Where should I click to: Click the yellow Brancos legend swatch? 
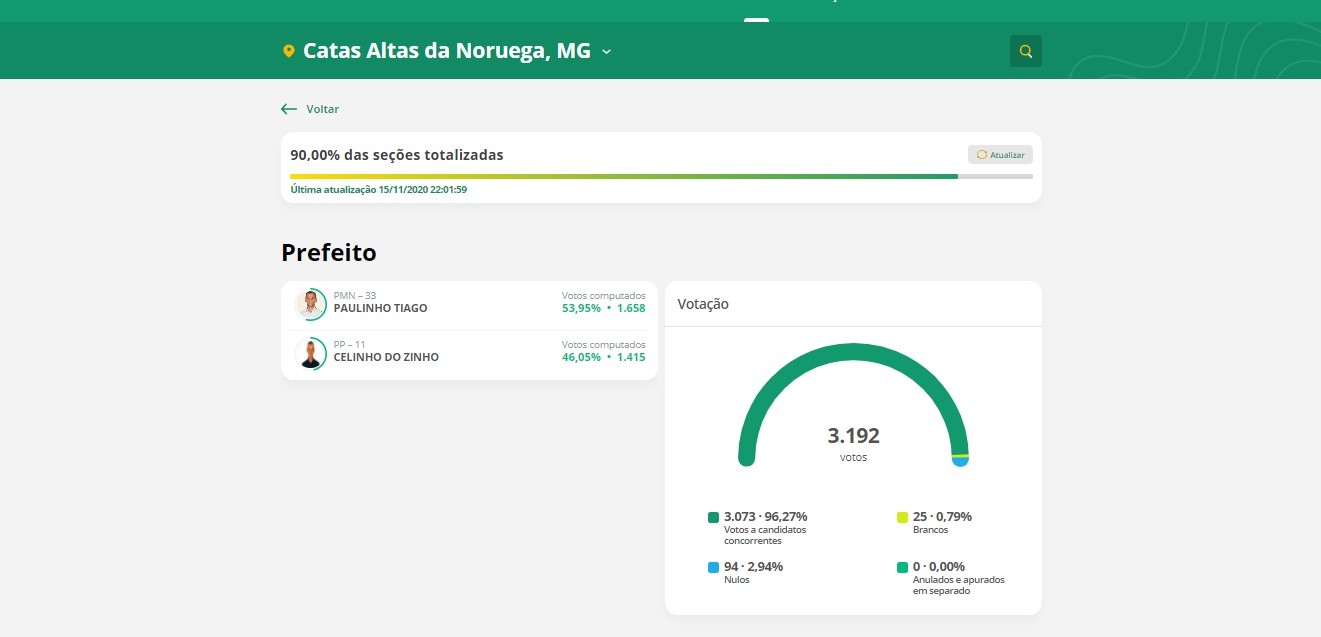902,517
